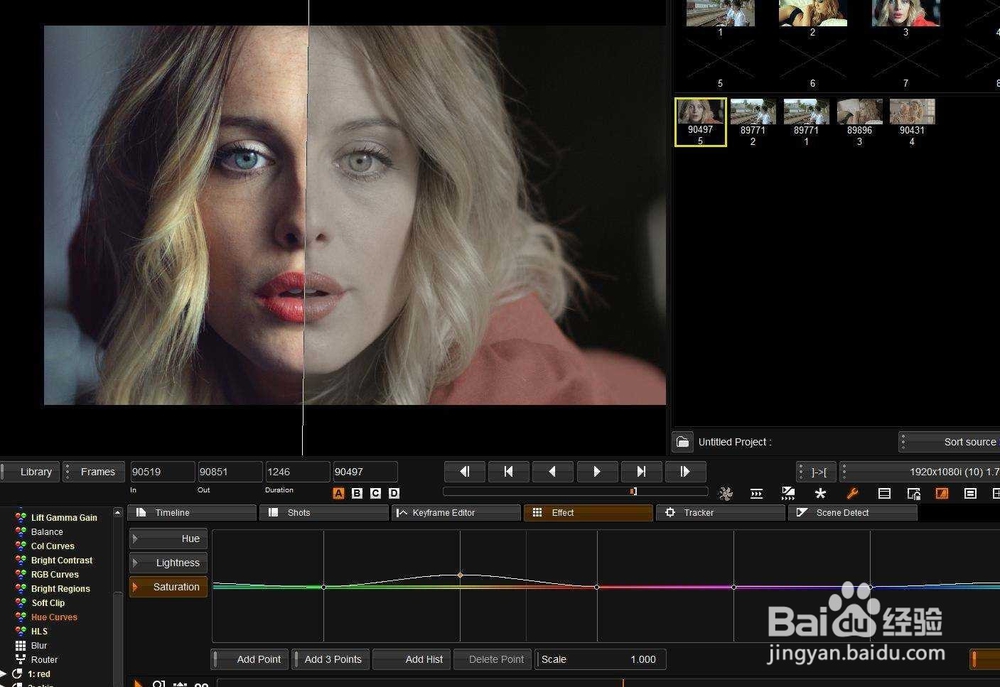This screenshot has width=1000, height=687.
Task: Click the playback position scrub bar
Action: 575,491
